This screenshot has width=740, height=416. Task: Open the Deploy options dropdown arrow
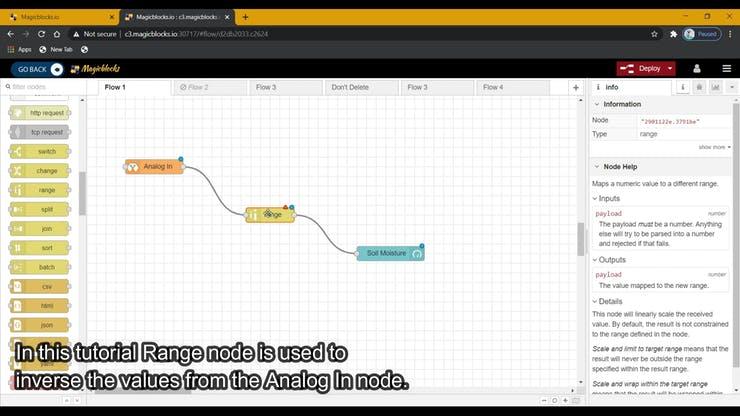[x=670, y=68]
